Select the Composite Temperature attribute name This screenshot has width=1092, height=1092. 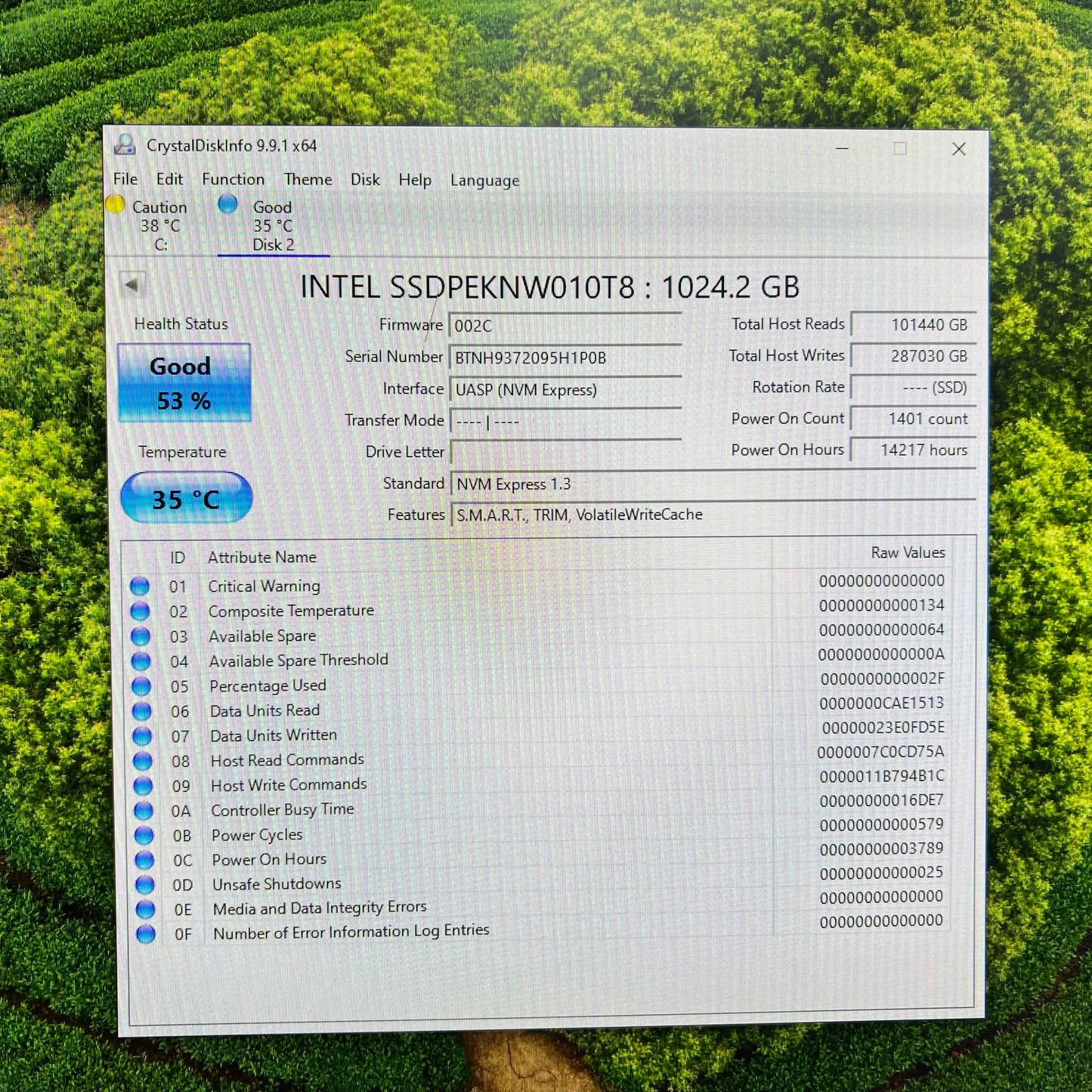point(291,611)
